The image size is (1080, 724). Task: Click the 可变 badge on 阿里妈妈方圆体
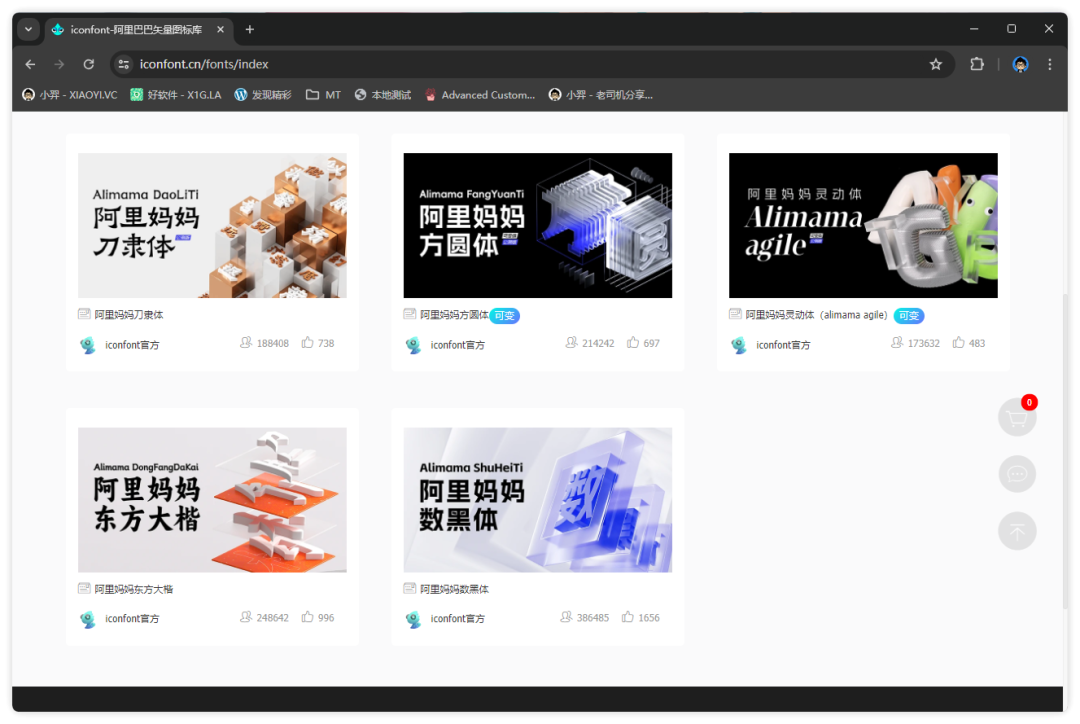504,316
